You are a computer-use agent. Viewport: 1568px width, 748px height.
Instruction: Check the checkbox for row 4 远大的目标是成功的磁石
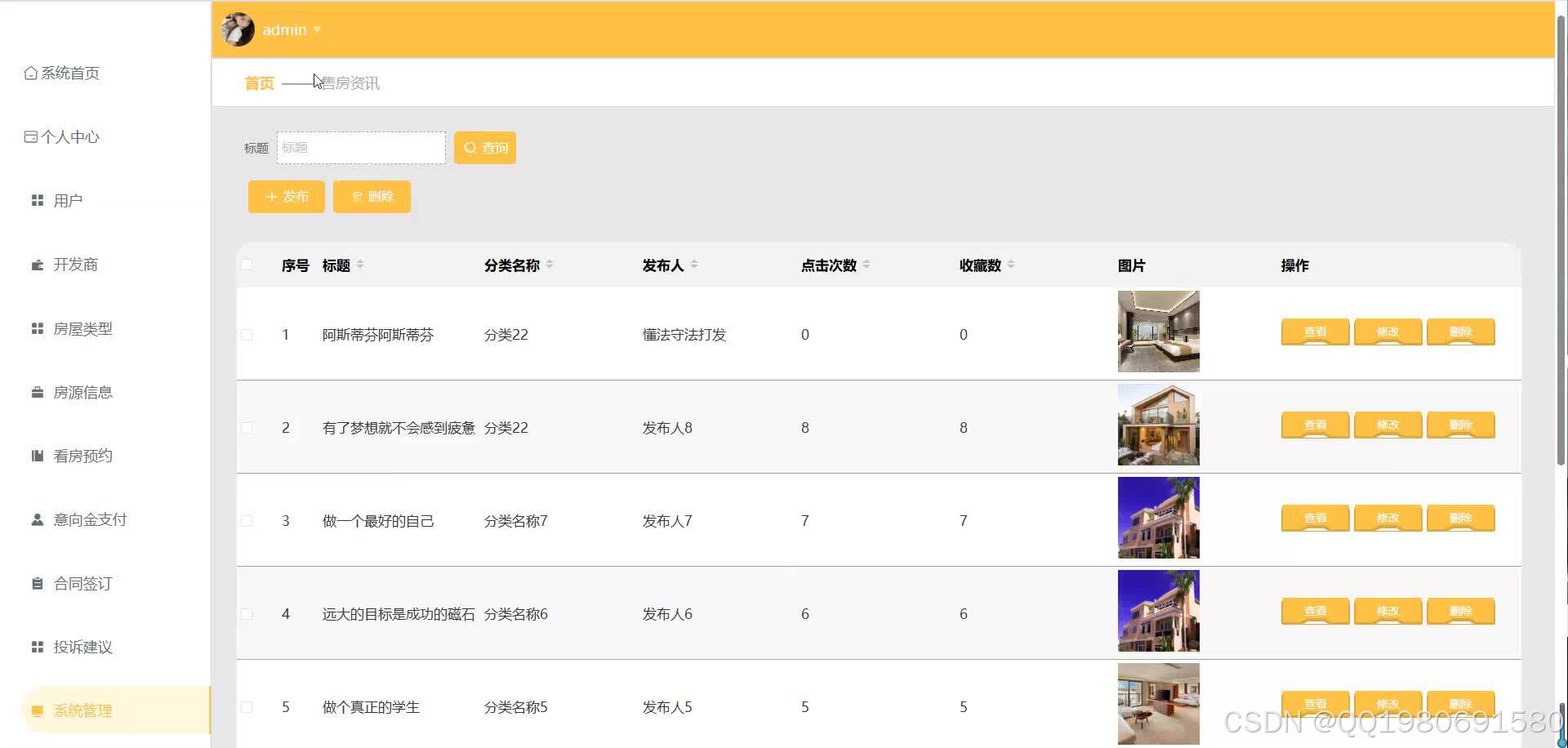[x=247, y=614]
